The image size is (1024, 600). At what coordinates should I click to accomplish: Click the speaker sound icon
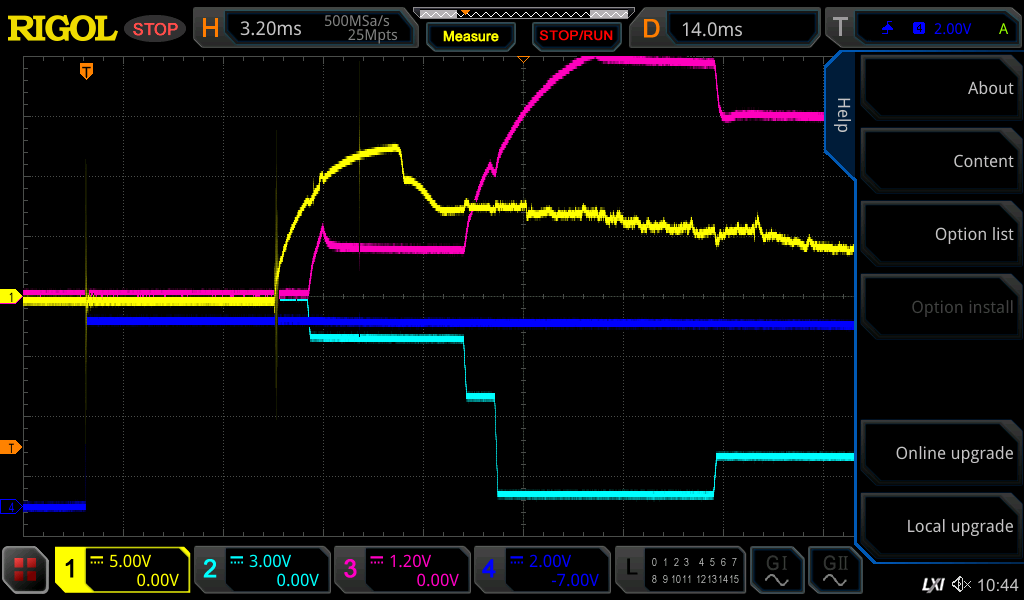(961, 584)
